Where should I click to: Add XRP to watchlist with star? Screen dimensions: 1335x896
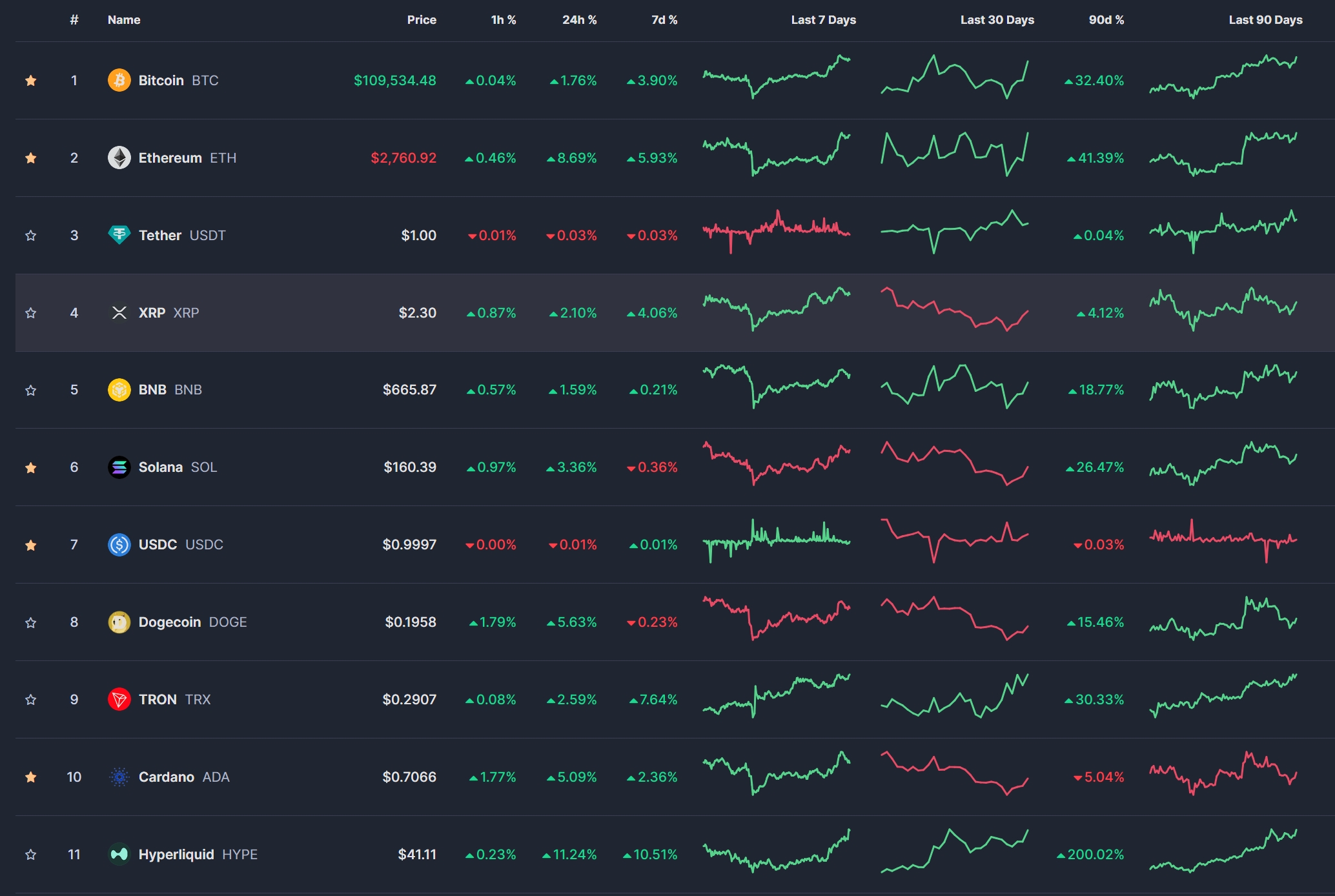[30, 313]
